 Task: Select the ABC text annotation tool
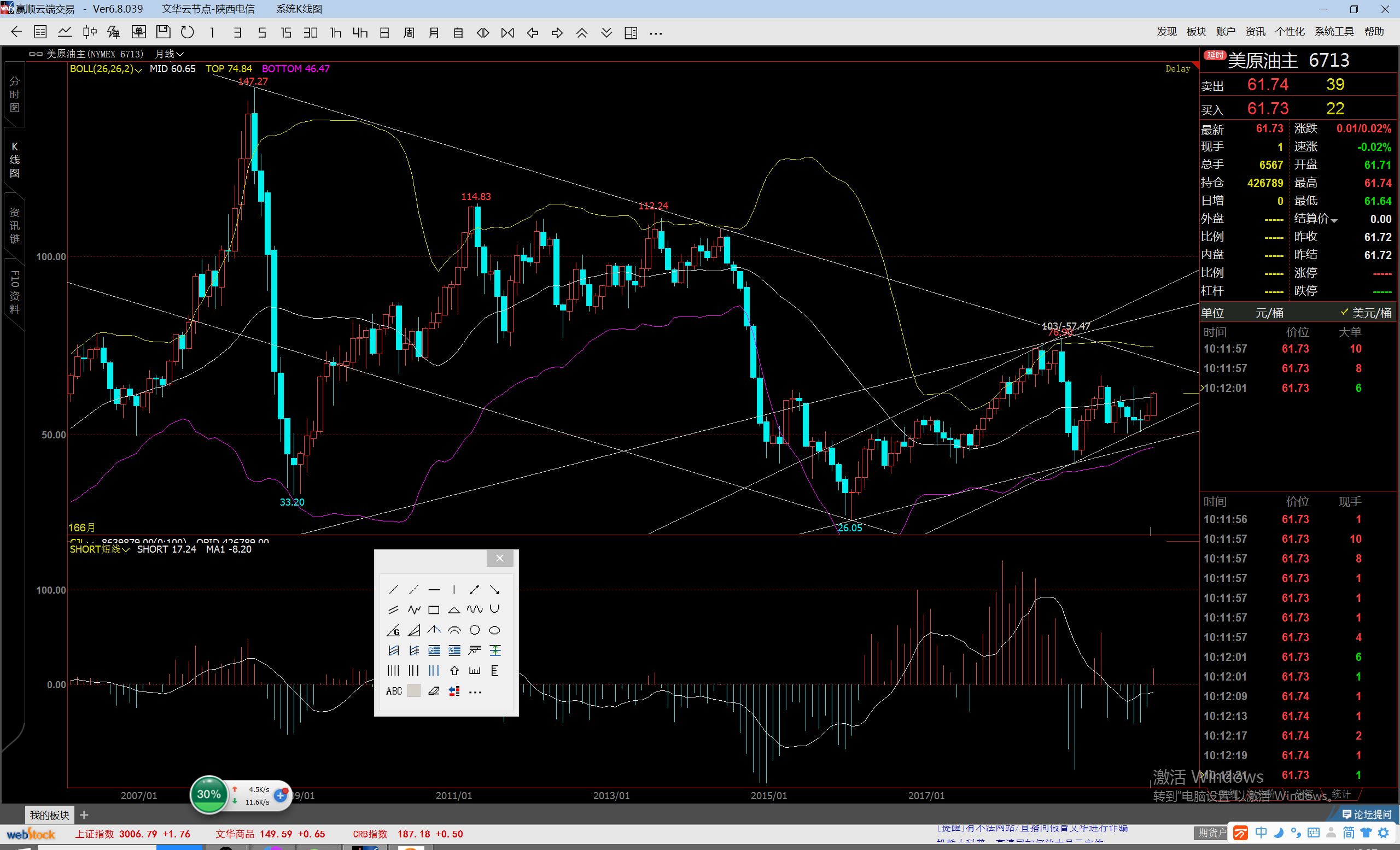(x=393, y=691)
